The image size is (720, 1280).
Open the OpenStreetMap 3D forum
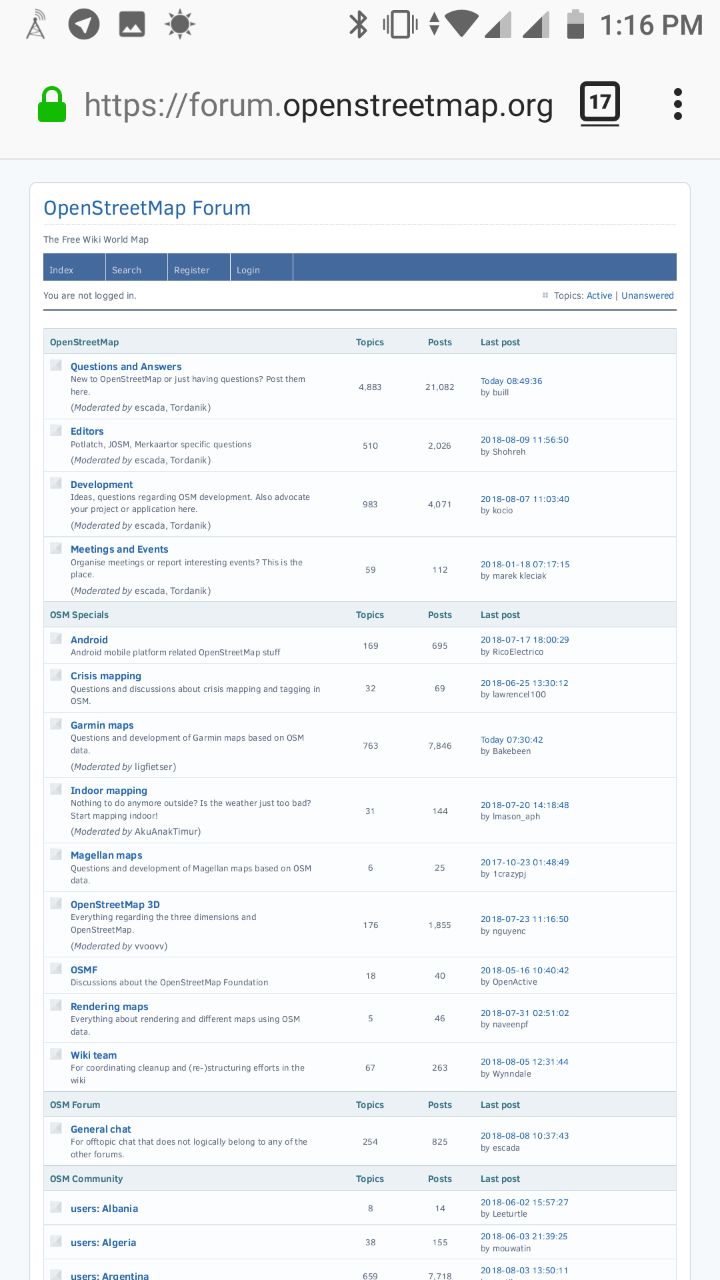pos(115,905)
